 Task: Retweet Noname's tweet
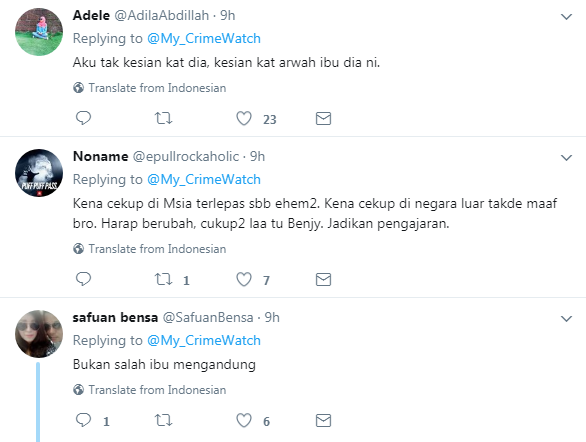163,279
